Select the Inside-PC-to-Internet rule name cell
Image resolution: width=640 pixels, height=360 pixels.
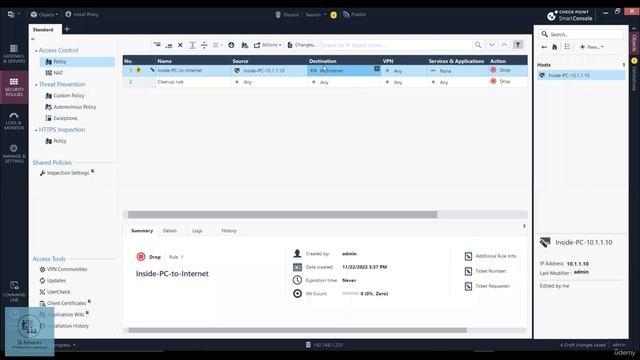pos(193,70)
